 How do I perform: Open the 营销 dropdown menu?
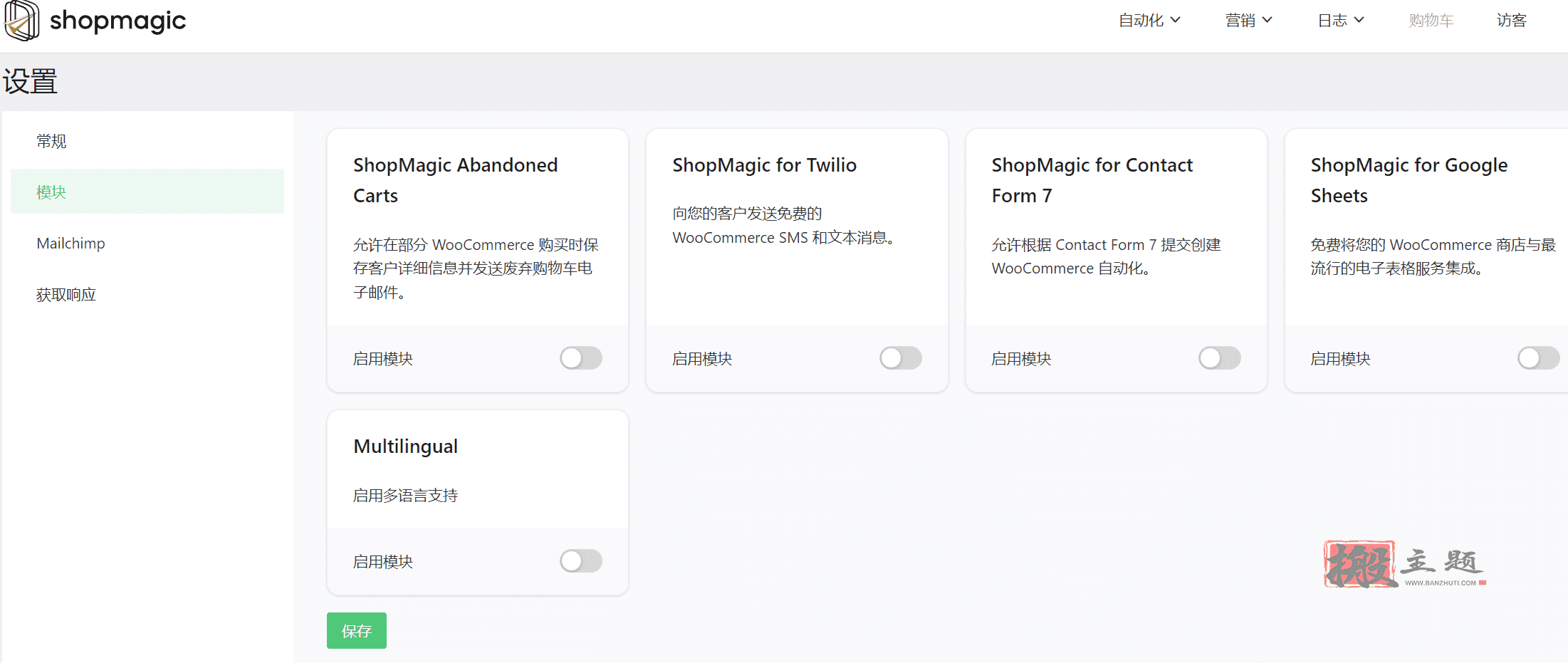(1248, 21)
